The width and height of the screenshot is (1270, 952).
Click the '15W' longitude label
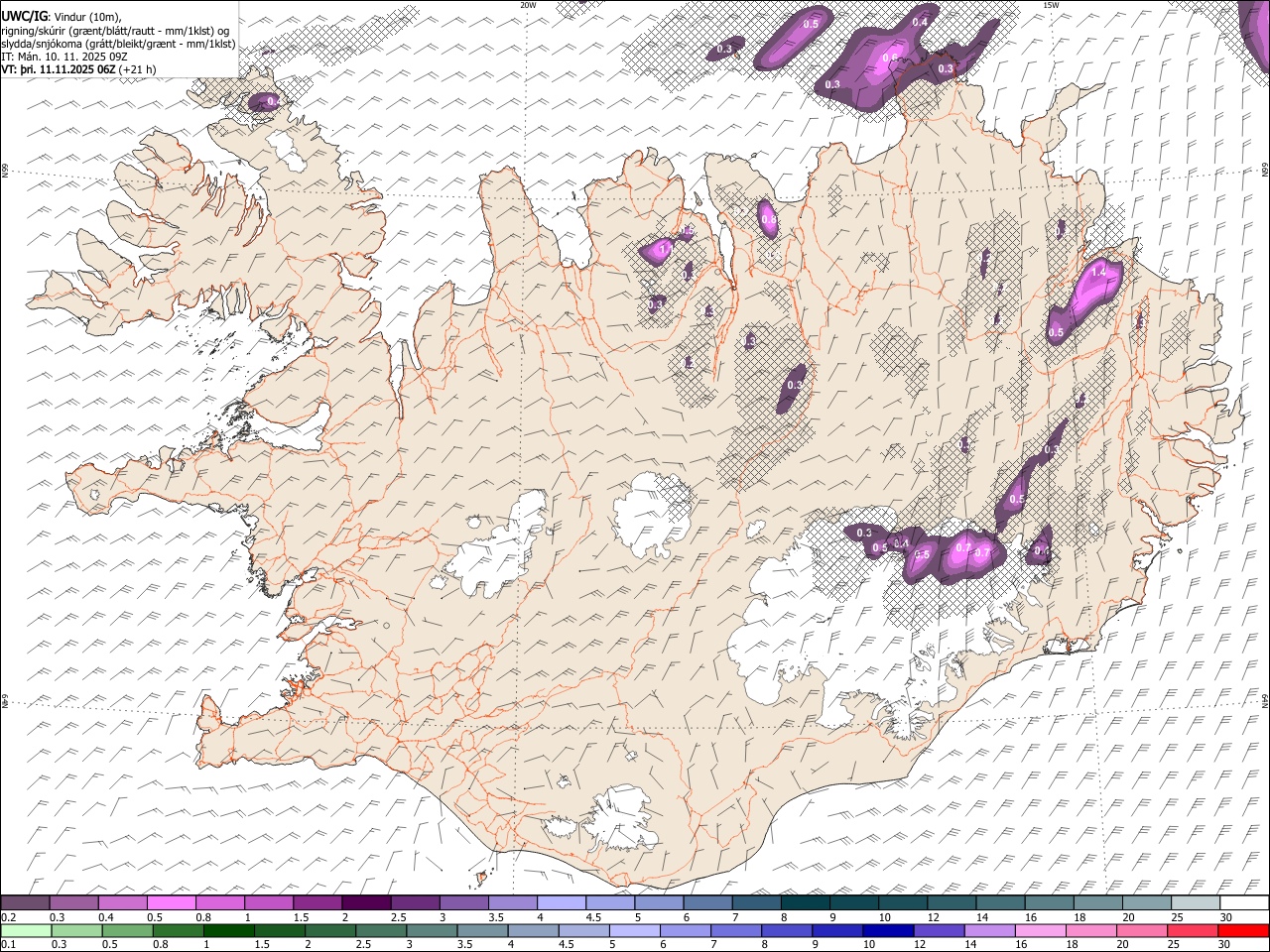tap(1050, 5)
